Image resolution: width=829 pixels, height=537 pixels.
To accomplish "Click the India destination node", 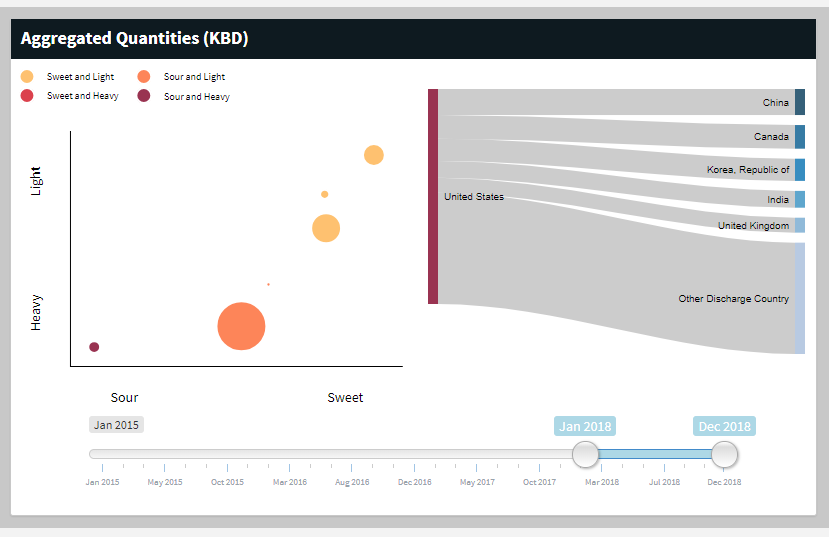I will point(800,199).
